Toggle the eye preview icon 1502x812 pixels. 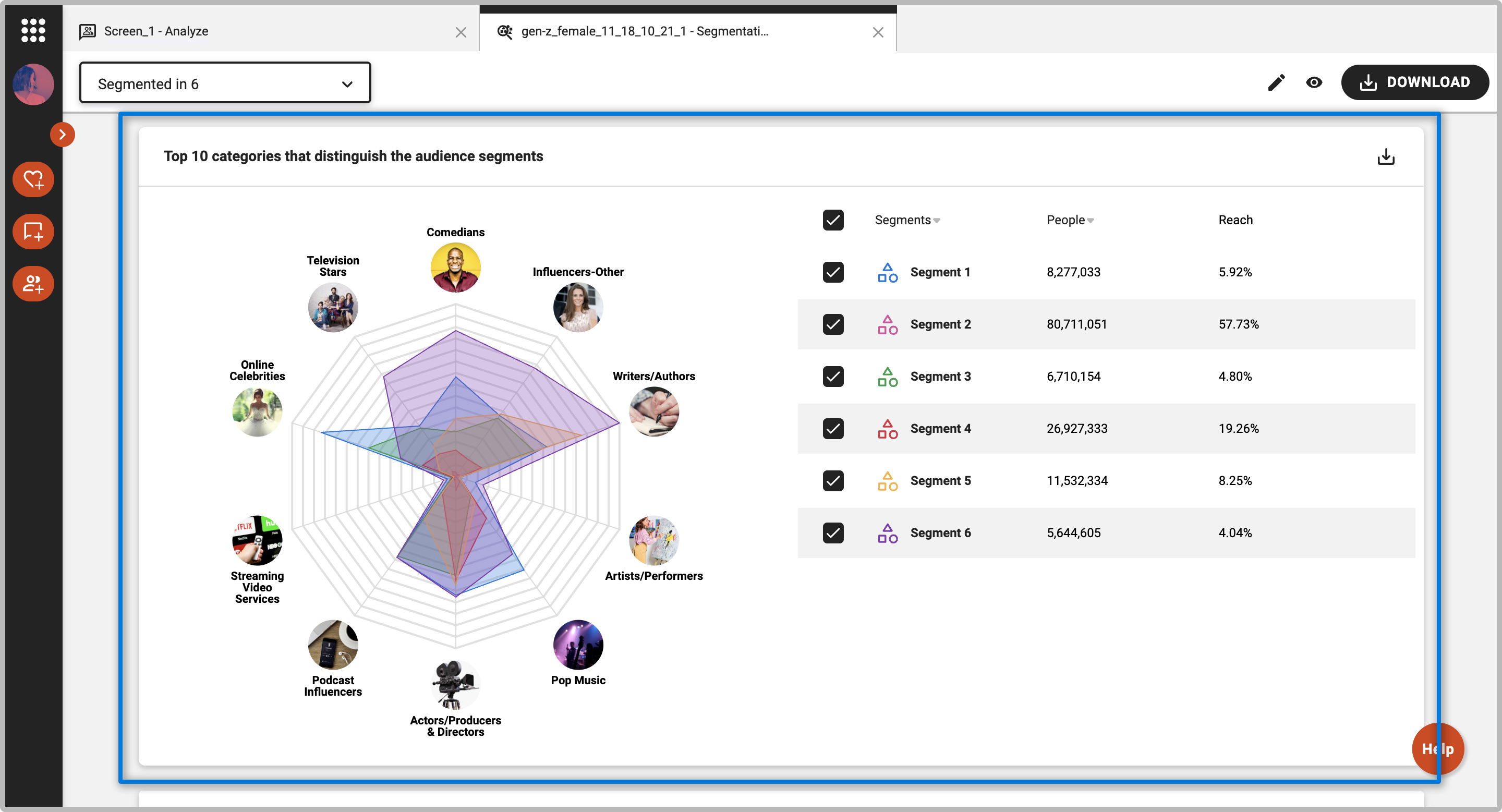coord(1314,83)
